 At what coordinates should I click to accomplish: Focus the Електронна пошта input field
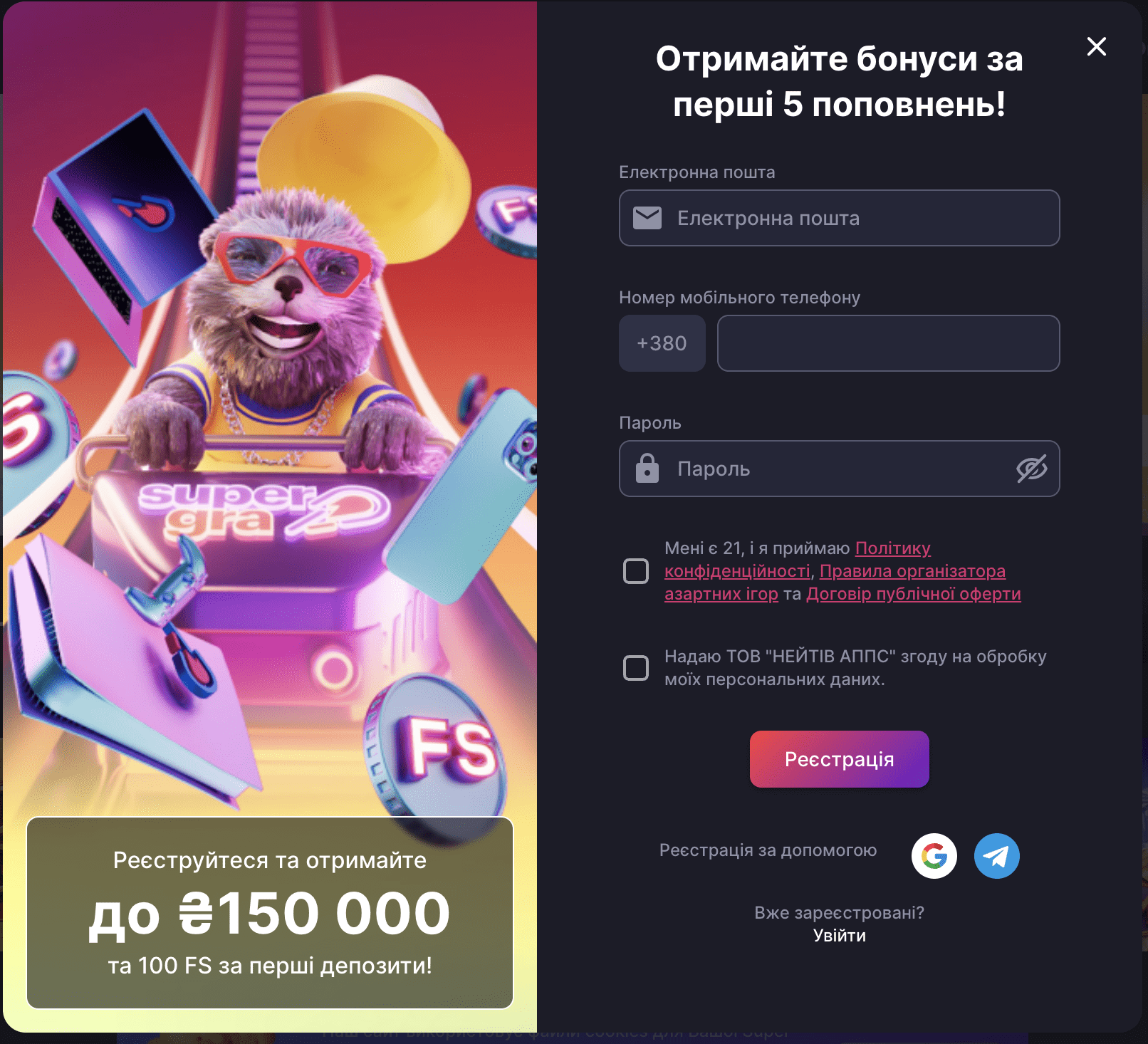[x=839, y=218]
